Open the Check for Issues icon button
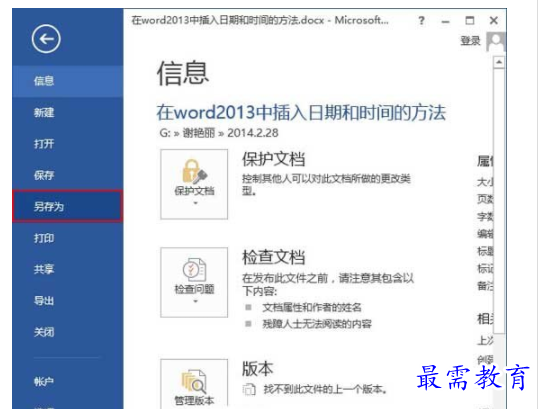538x409 pixels. pyautogui.click(x=194, y=282)
